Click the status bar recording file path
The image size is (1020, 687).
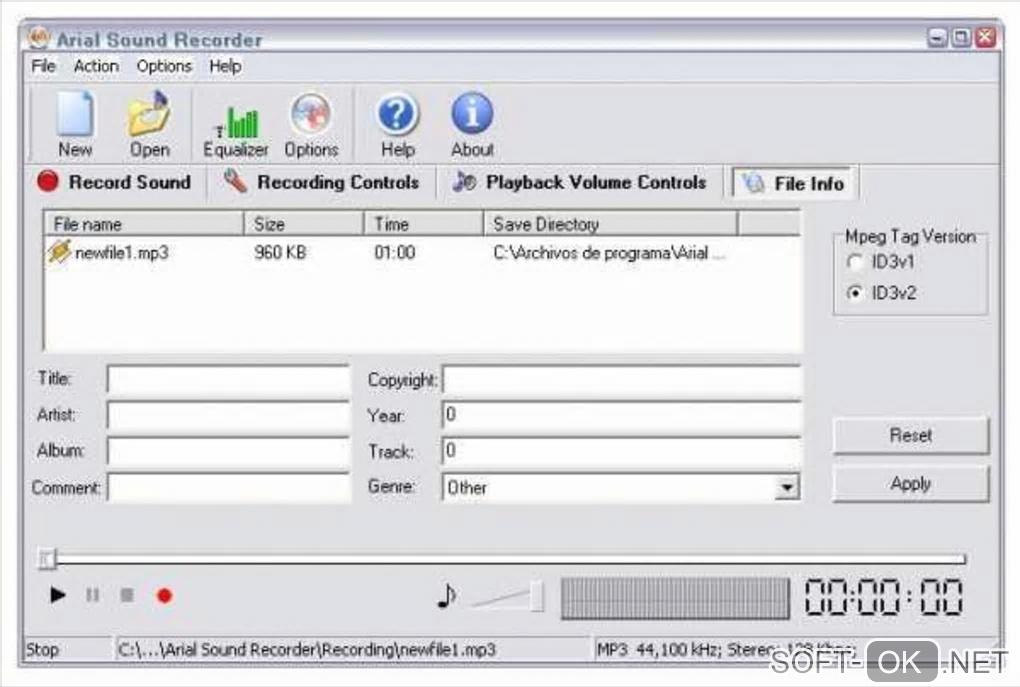coord(306,649)
